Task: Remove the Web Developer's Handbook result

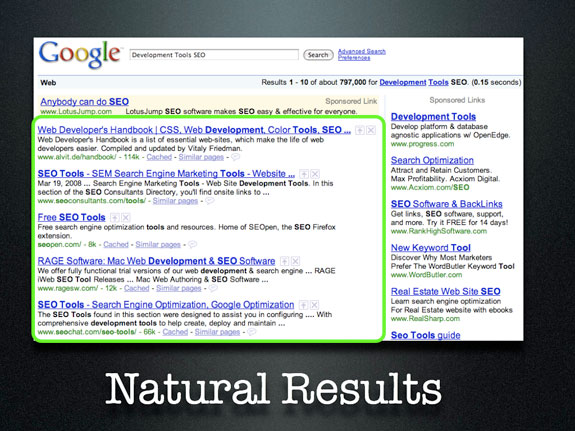Action: [x=371, y=130]
